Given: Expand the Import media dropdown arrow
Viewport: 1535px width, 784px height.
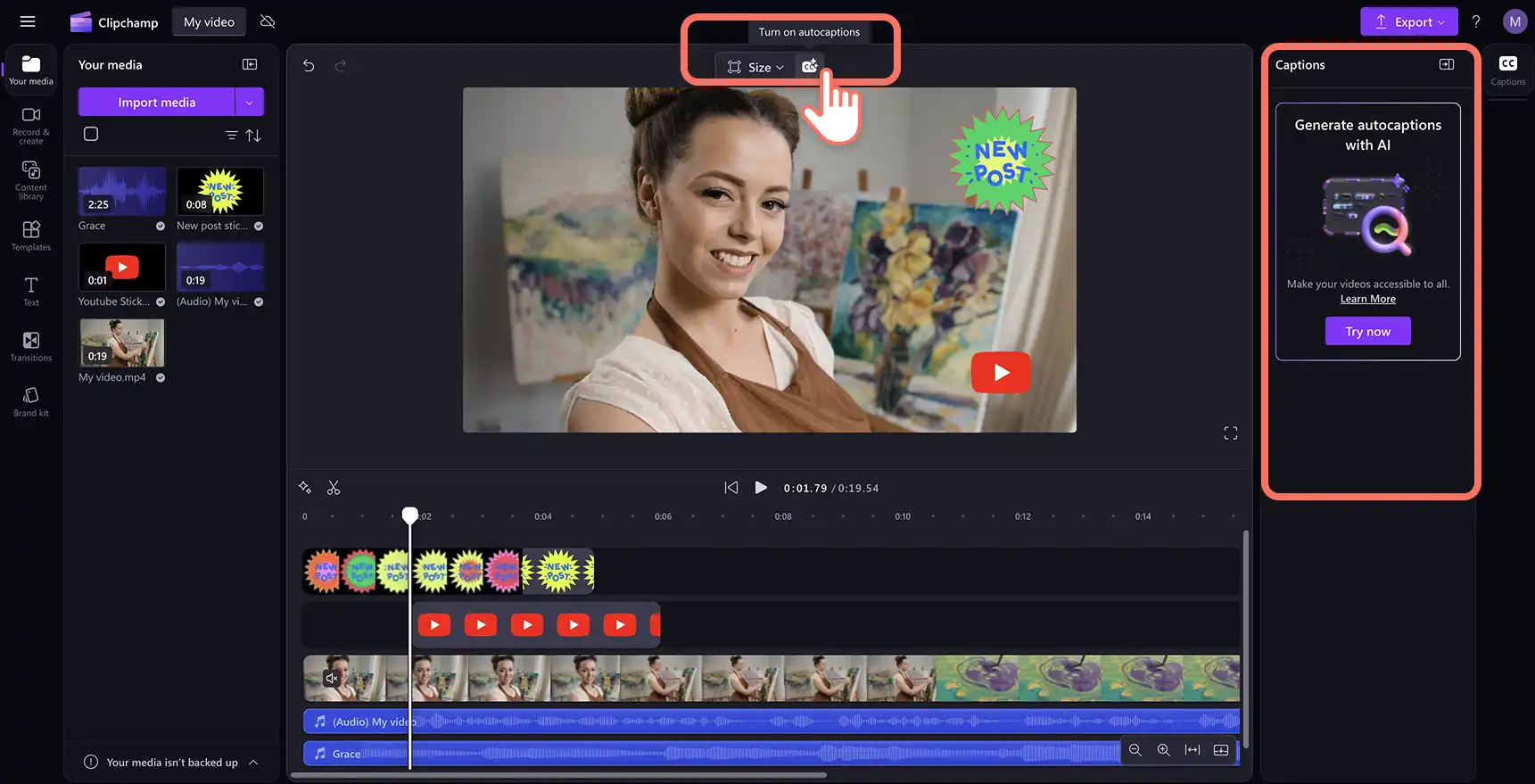Looking at the screenshot, I should coord(250,102).
